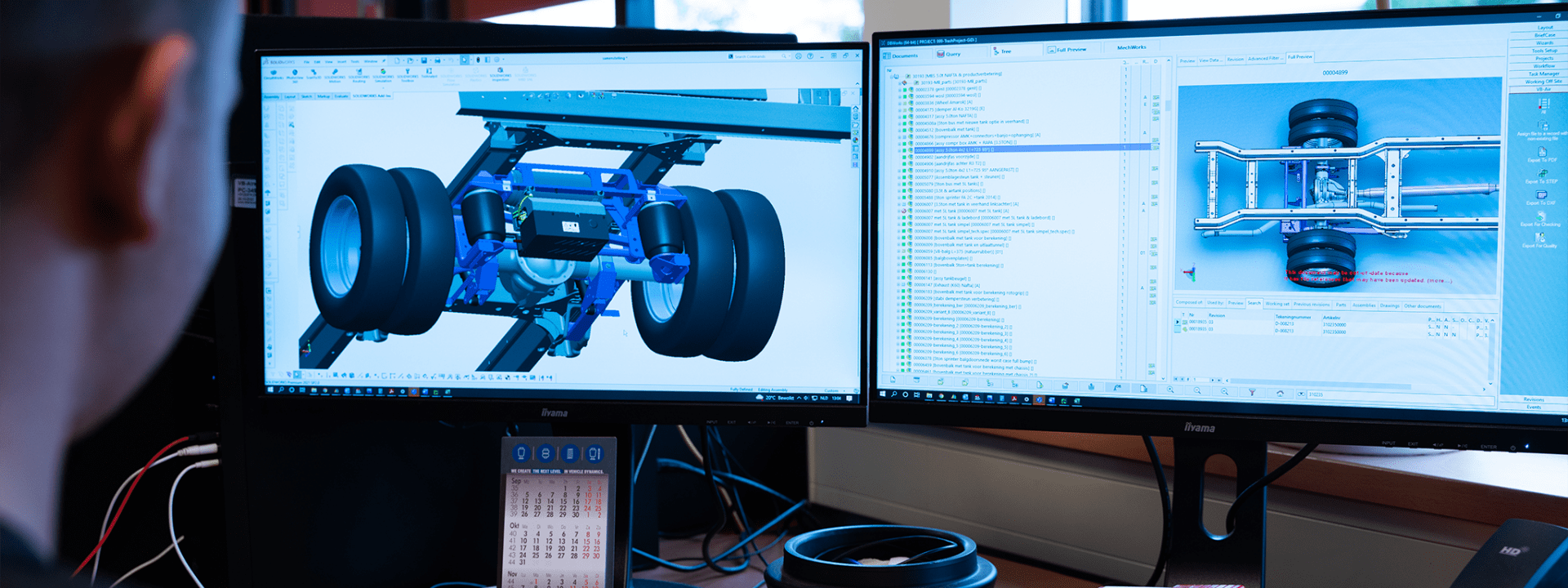Collapse the root 30193 MBS node
Screen dimensions: 1568x588
pos(892,76)
